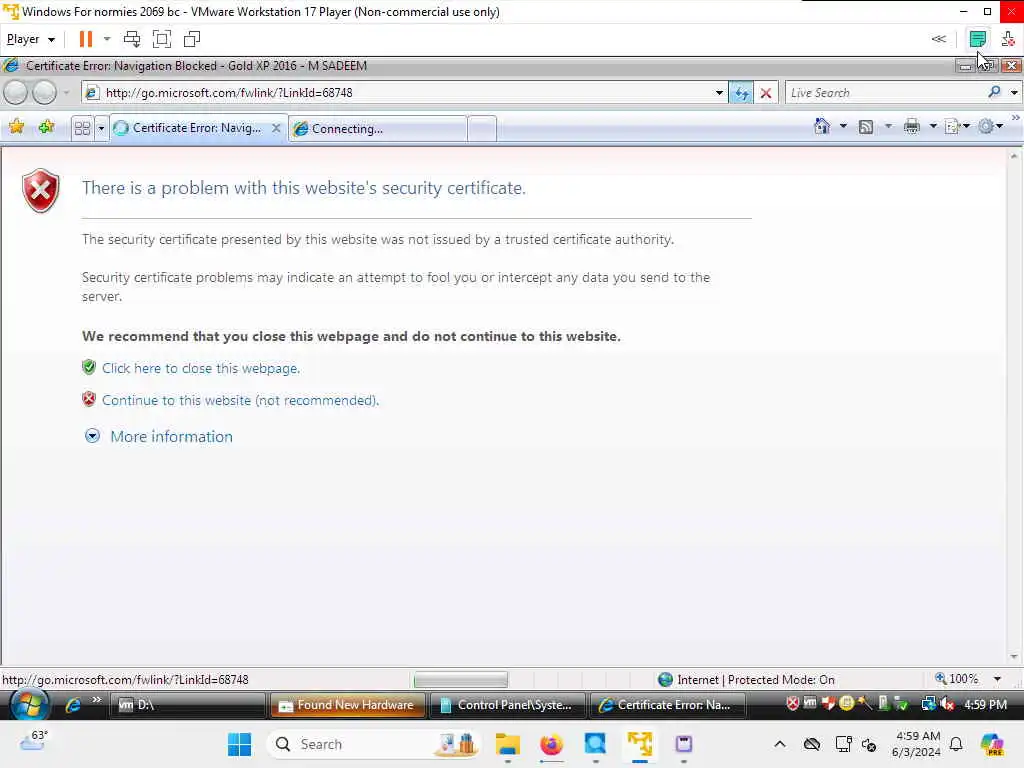Click the Refresh button next to address bar

741,93
